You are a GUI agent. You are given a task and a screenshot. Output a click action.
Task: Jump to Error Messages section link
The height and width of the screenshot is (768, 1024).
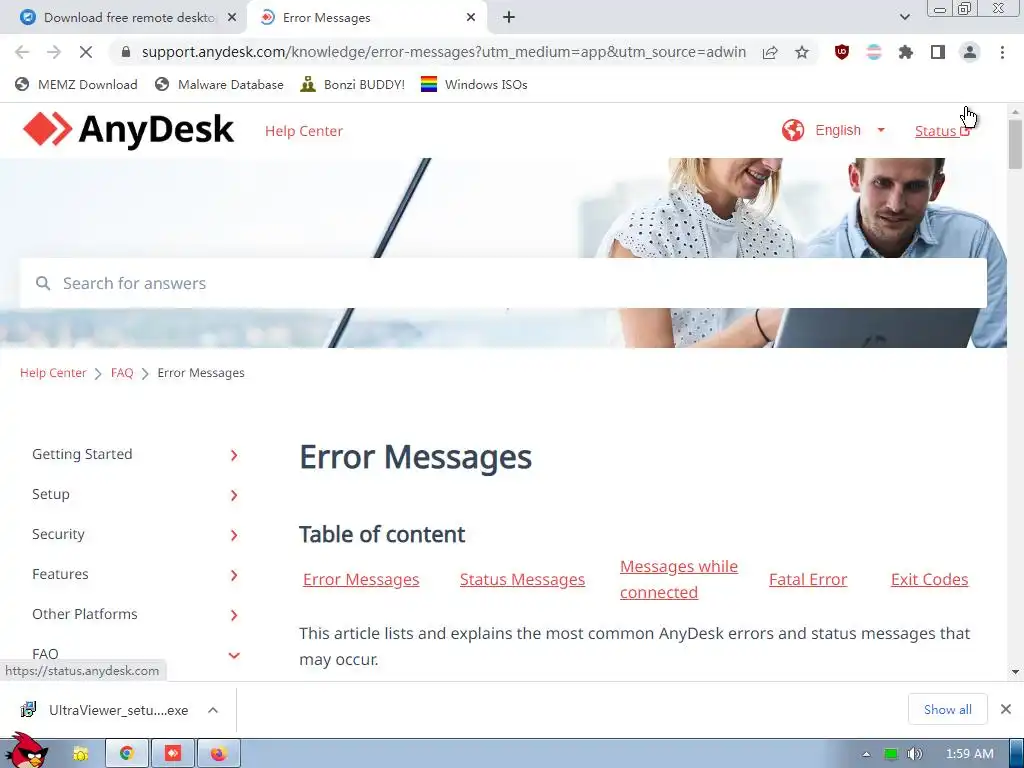tap(361, 579)
